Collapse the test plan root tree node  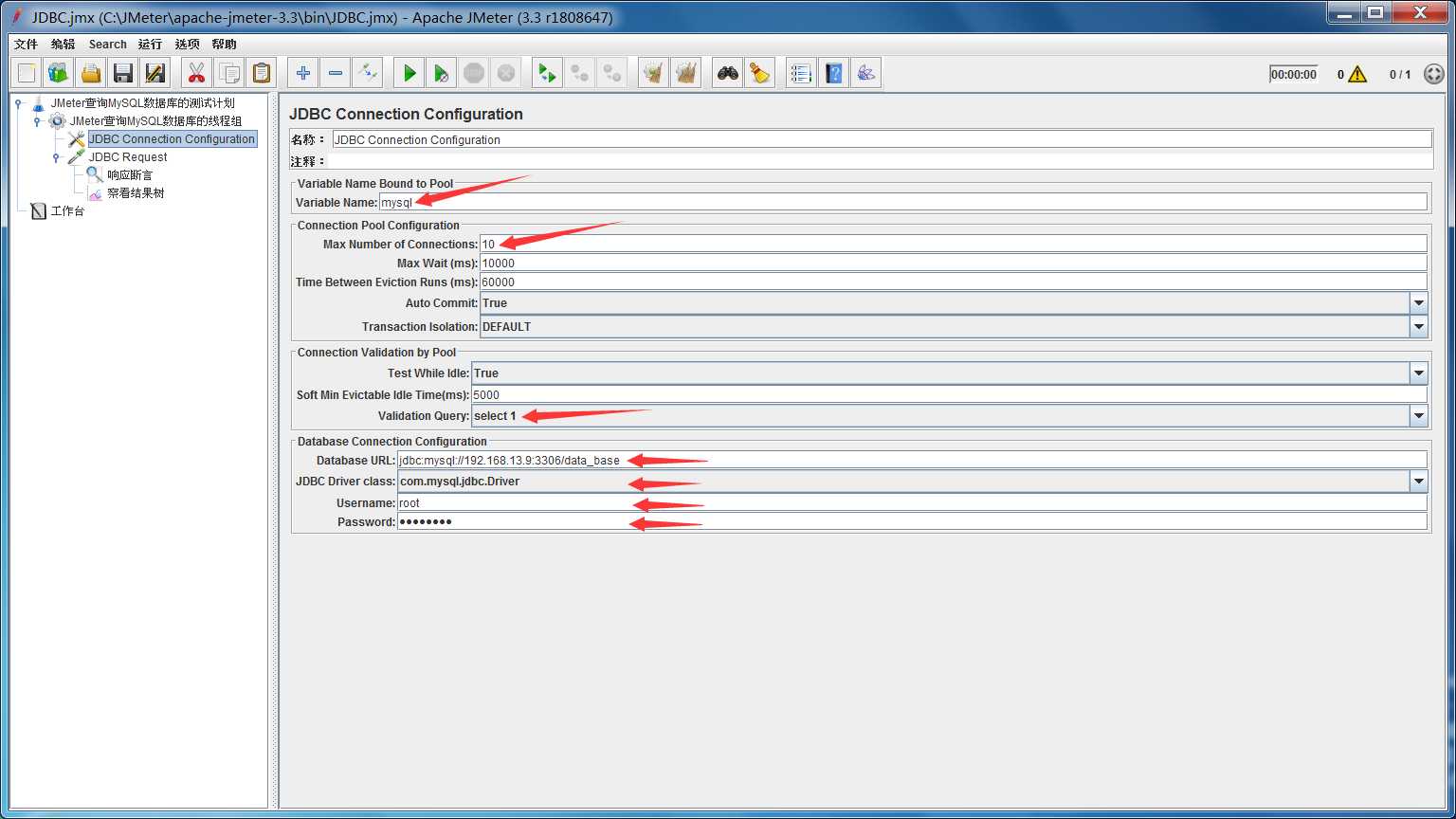(18, 103)
